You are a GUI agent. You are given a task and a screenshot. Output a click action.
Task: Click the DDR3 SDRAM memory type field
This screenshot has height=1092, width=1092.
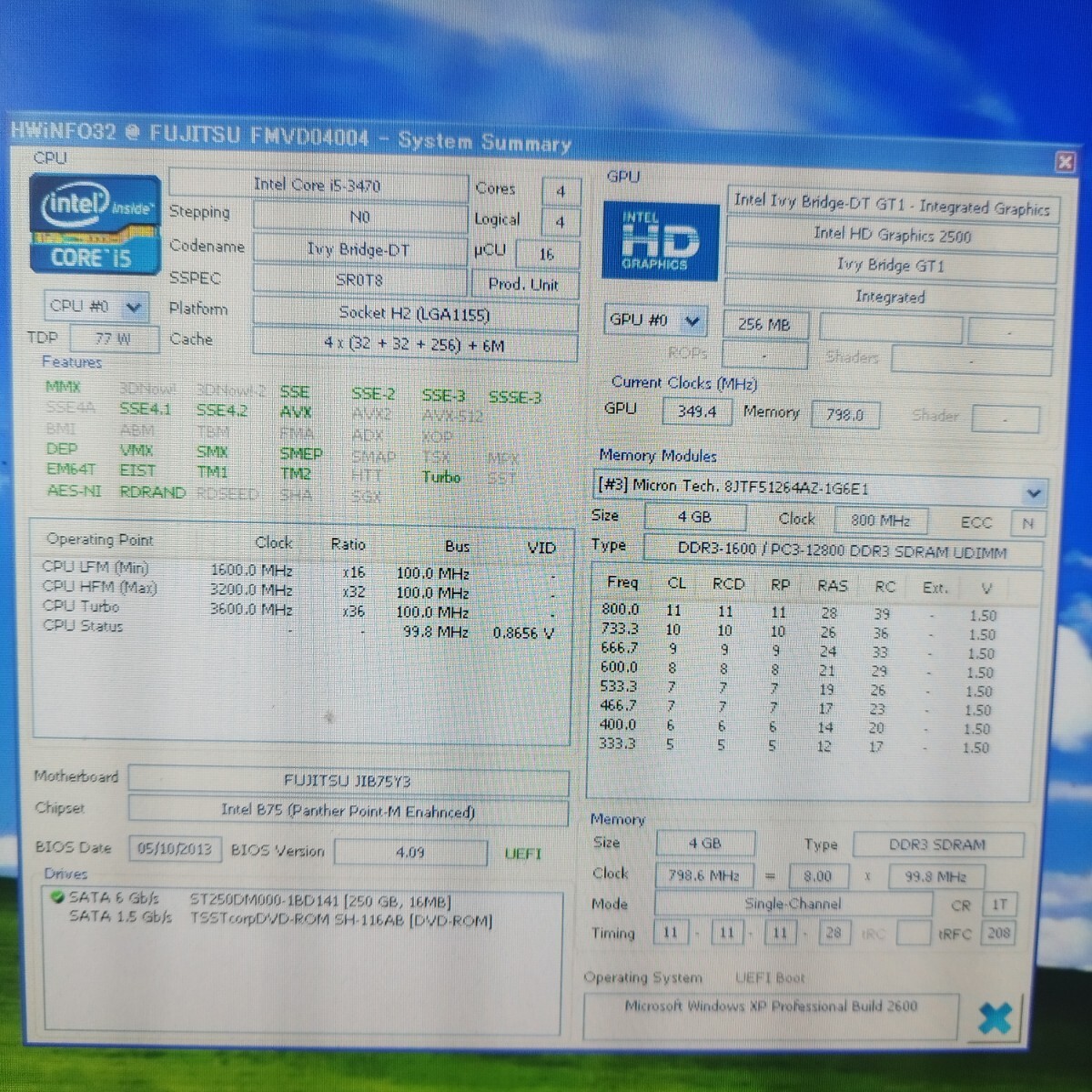pos(937,845)
